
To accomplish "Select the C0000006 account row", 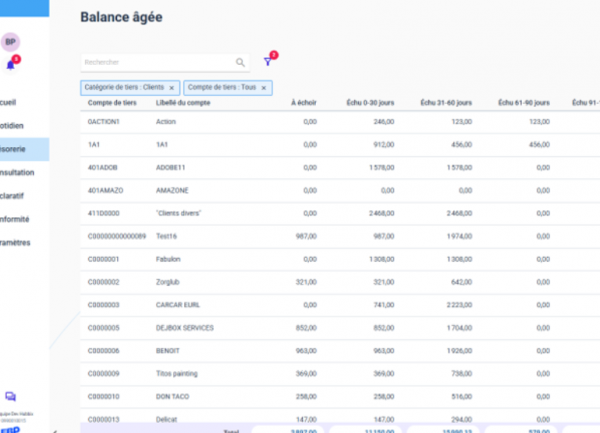I will point(340,351).
